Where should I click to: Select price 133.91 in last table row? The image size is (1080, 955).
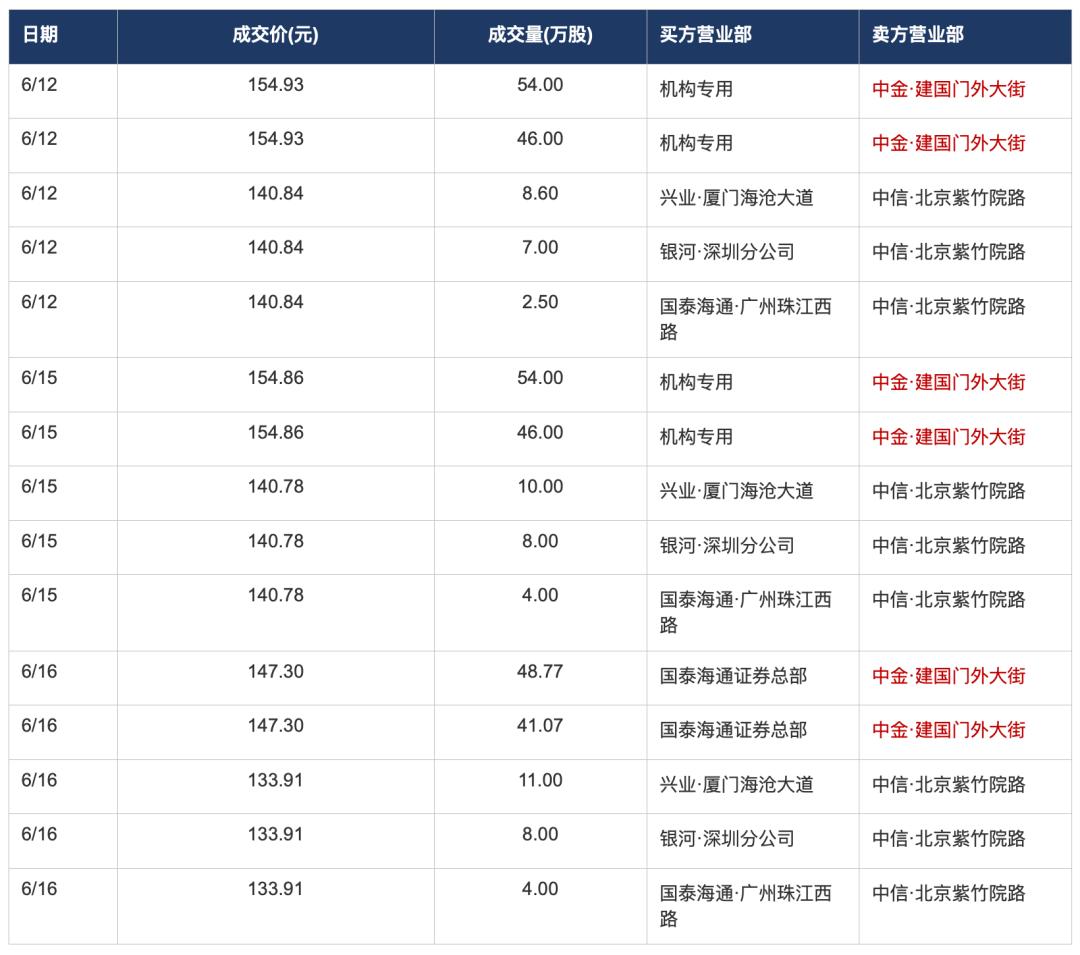click(276, 889)
